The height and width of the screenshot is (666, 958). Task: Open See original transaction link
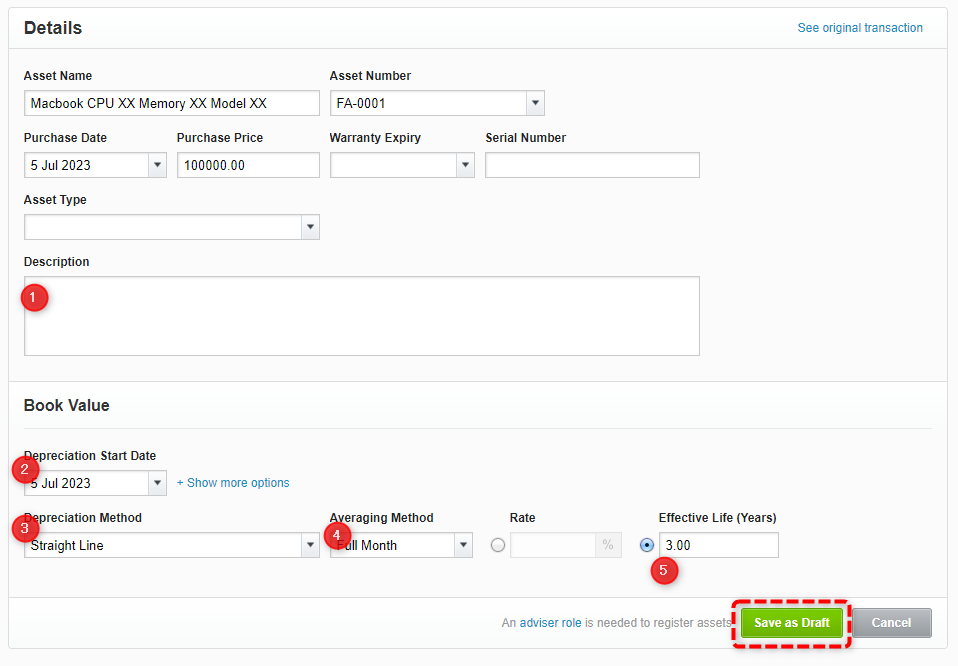860,28
